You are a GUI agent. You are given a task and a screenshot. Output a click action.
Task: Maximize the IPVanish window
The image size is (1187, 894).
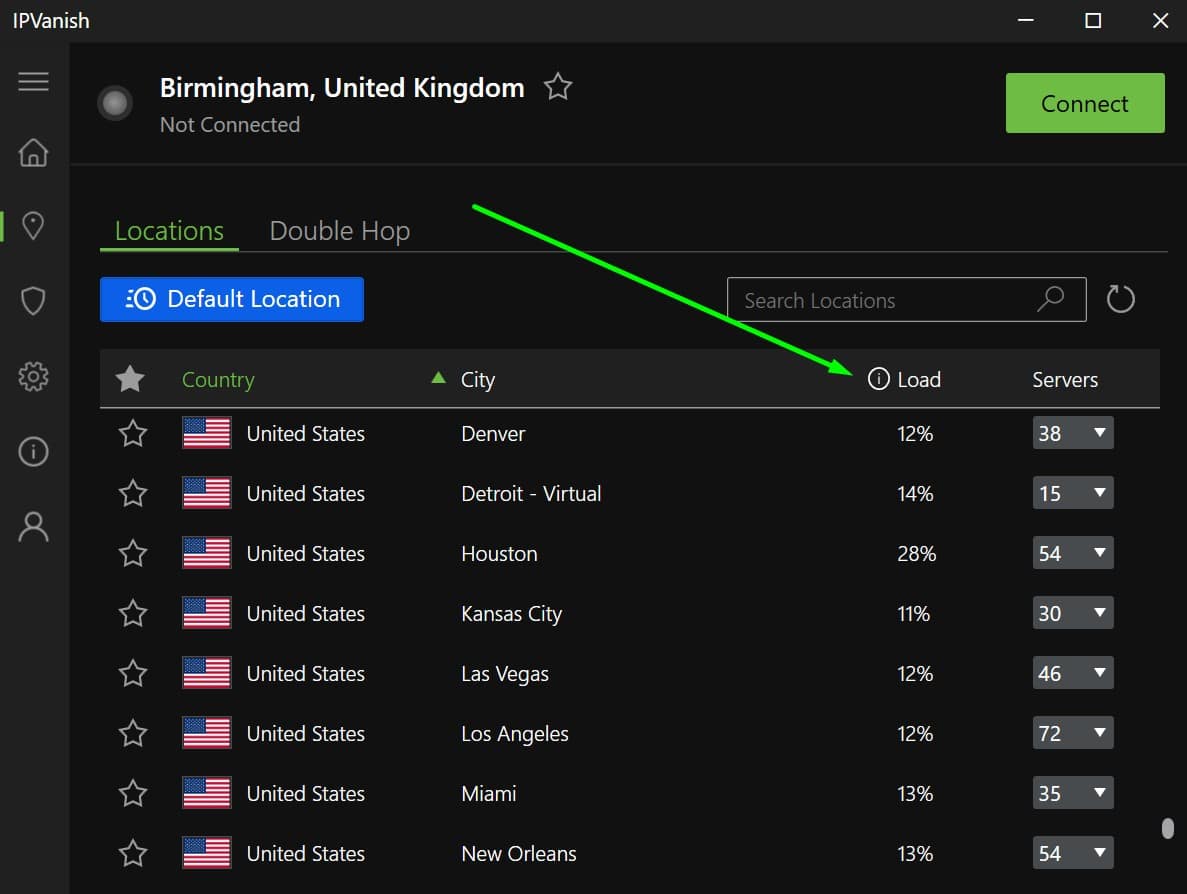coord(1092,20)
